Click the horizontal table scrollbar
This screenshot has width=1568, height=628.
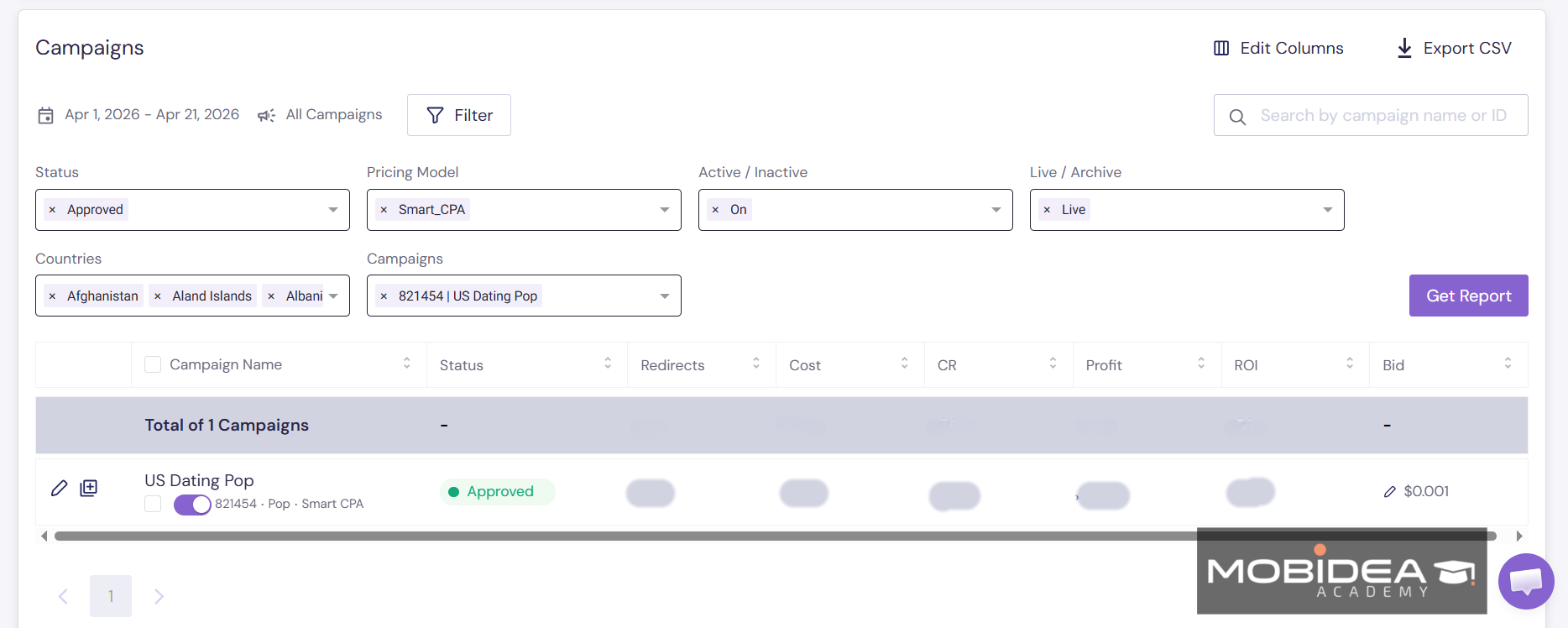776,536
